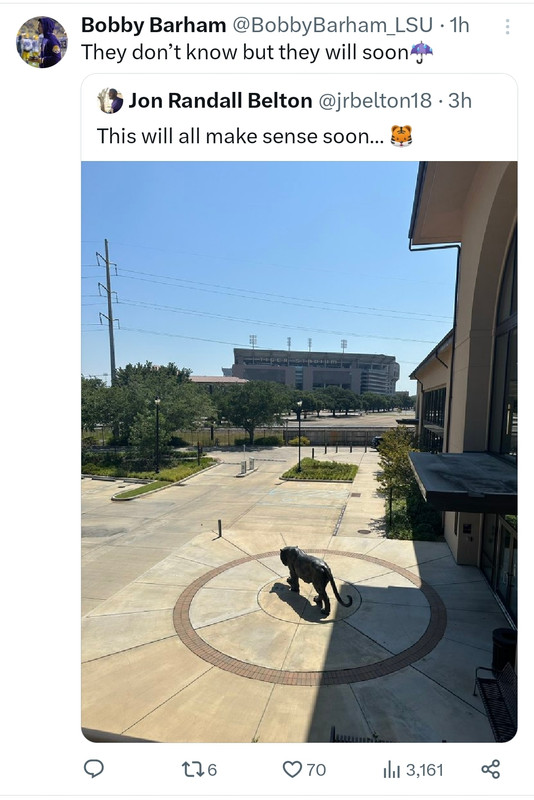Open Bobby Barham's profile avatar

42,42
